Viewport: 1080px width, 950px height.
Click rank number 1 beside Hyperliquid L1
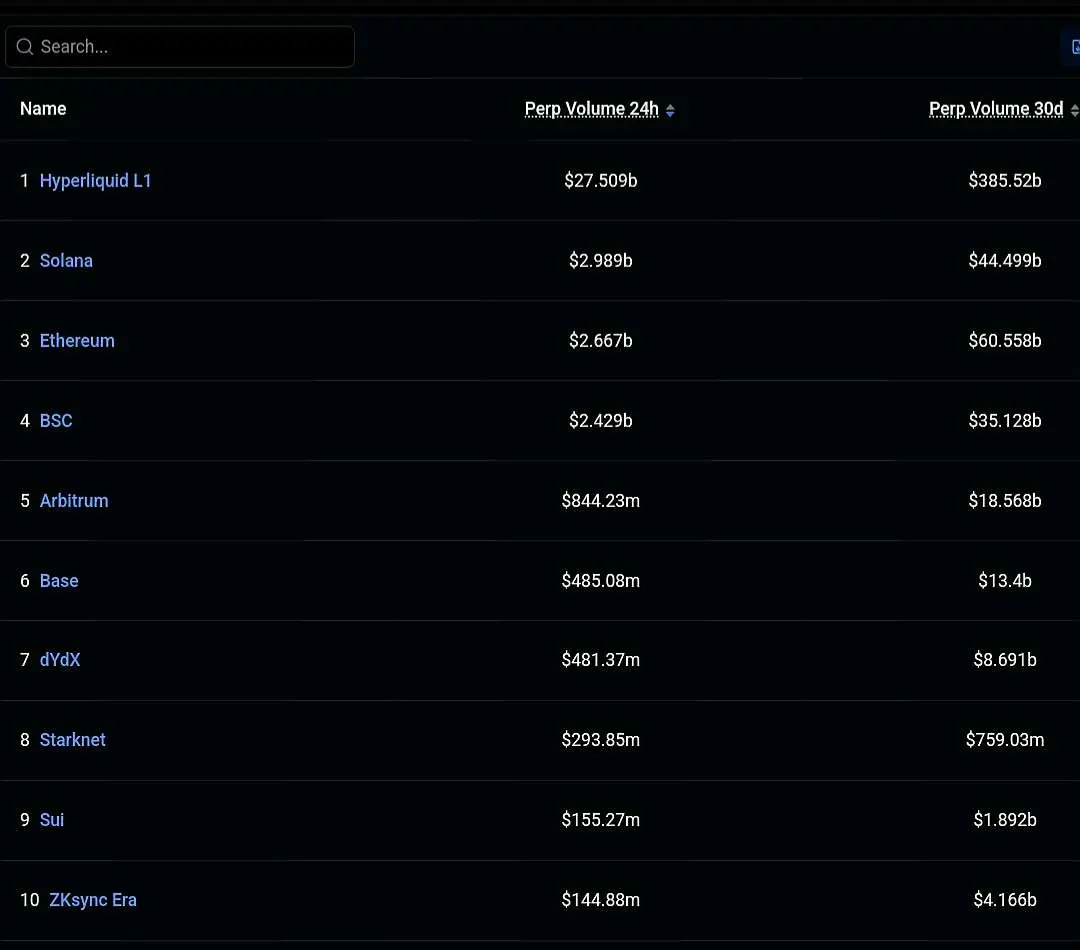pyautogui.click(x=25, y=180)
